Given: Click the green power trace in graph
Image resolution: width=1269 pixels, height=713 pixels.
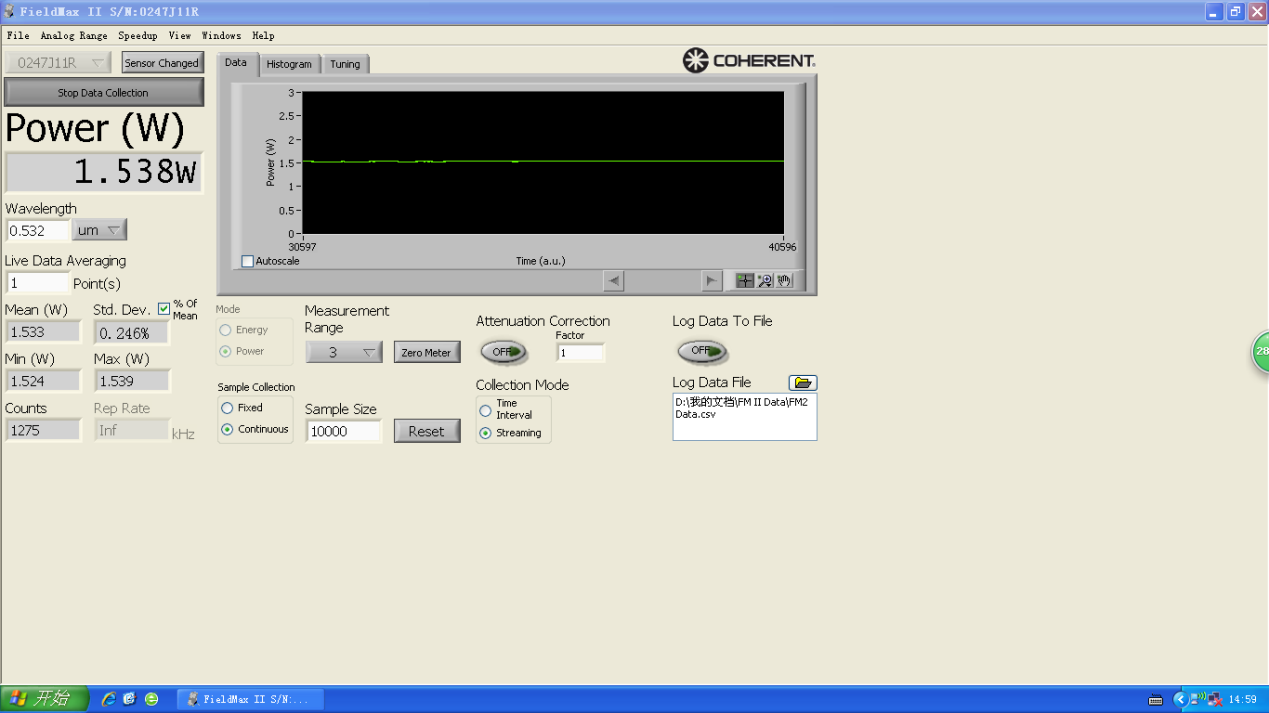Looking at the screenshot, I should pyautogui.click(x=543, y=161).
